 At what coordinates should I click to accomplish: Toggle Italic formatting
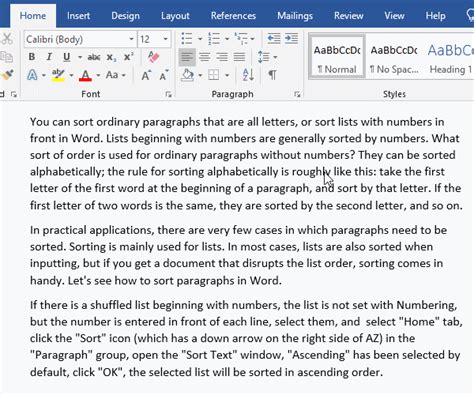pyautogui.click(x=49, y=57)
